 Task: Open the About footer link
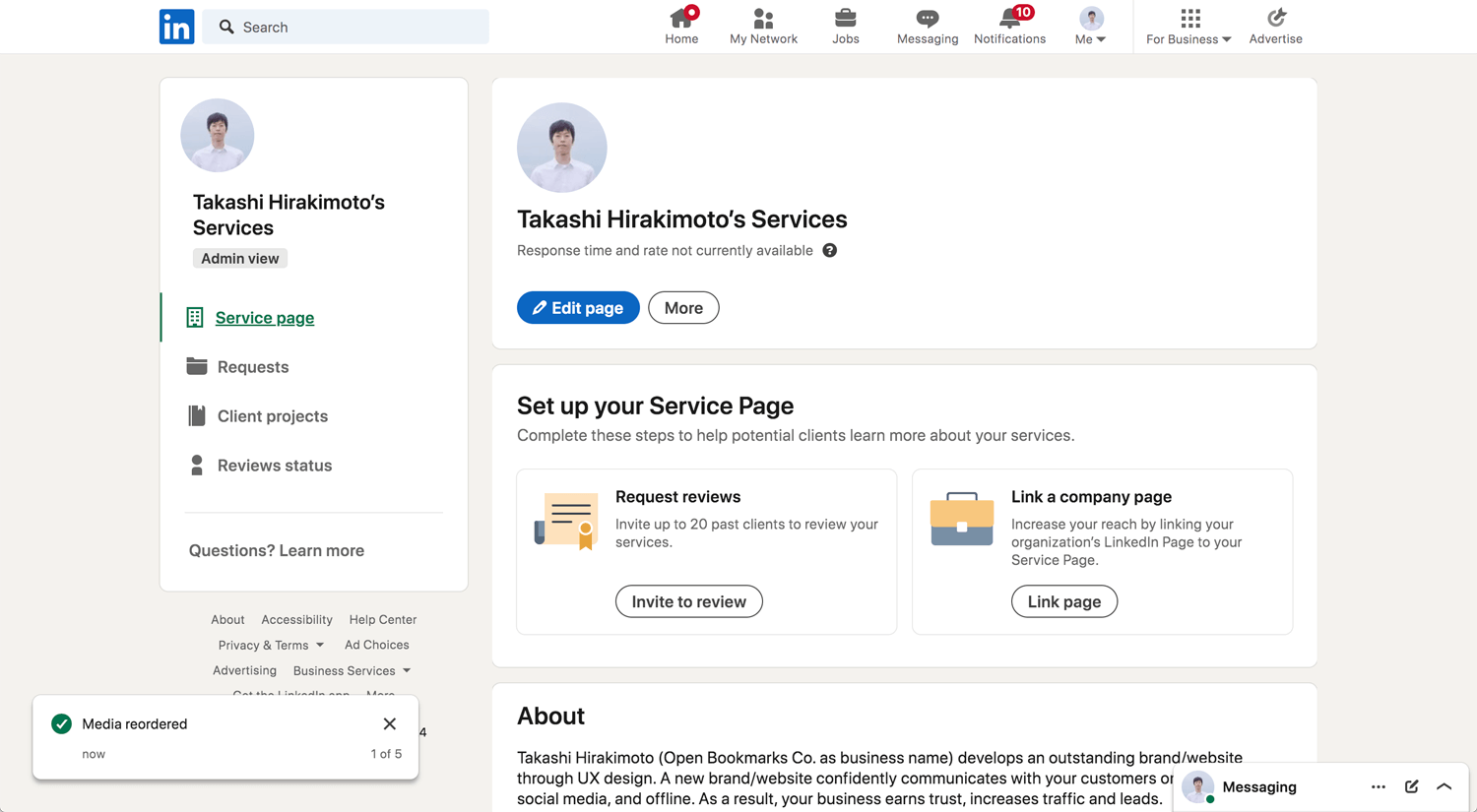(x=227, y=619)
